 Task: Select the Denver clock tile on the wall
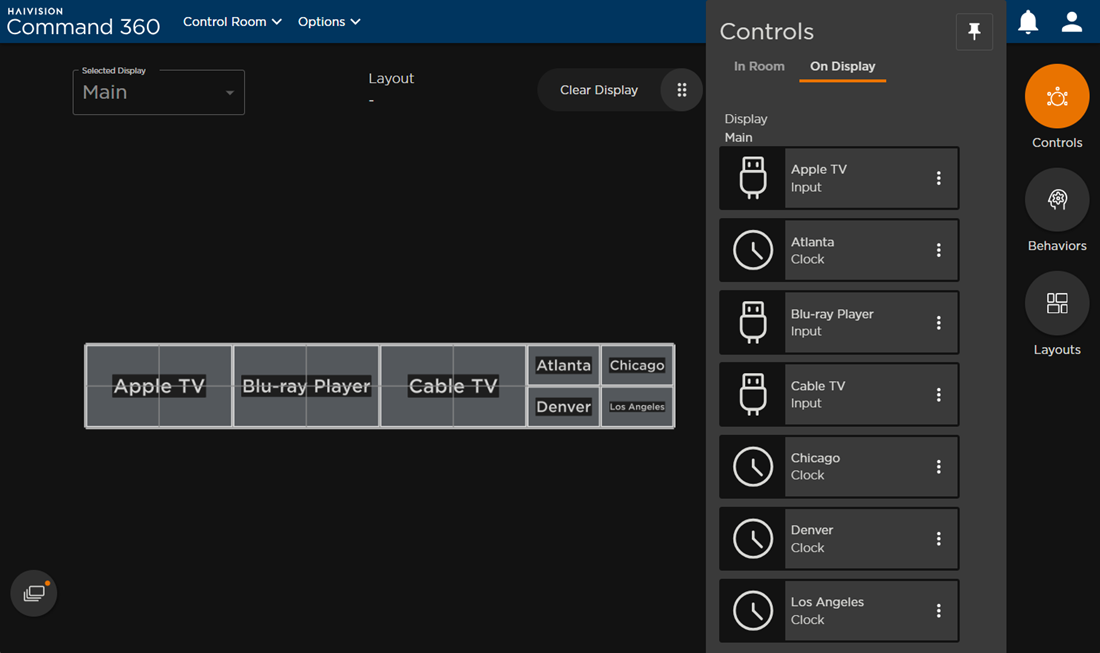click(563, 407)
